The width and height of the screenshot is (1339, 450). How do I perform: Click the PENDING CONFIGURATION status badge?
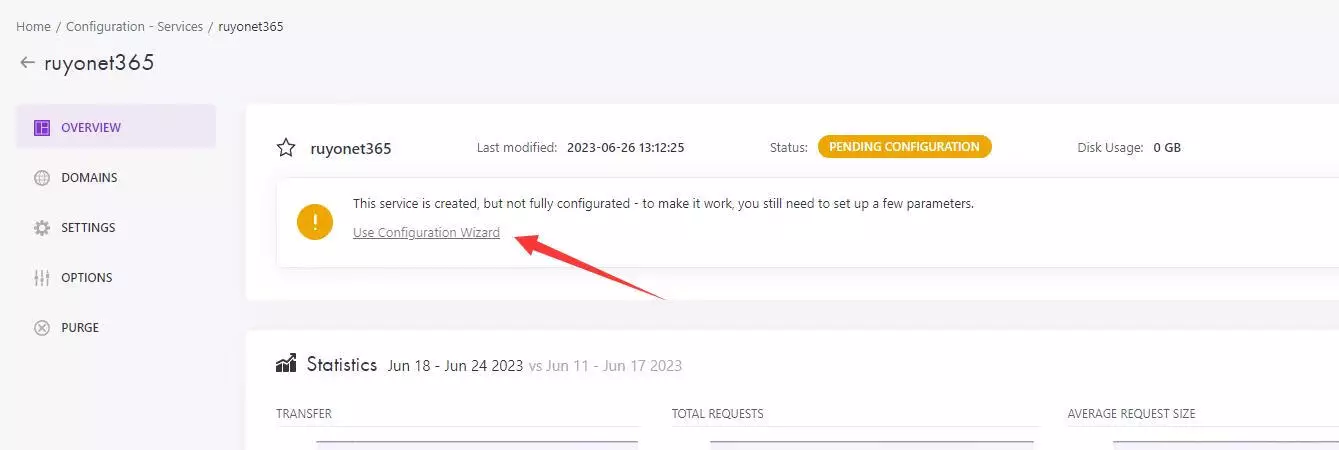904,147
